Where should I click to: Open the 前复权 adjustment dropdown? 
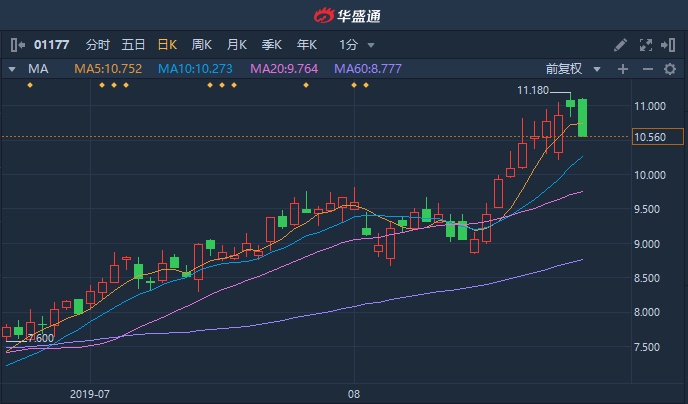tap(573, 69)
